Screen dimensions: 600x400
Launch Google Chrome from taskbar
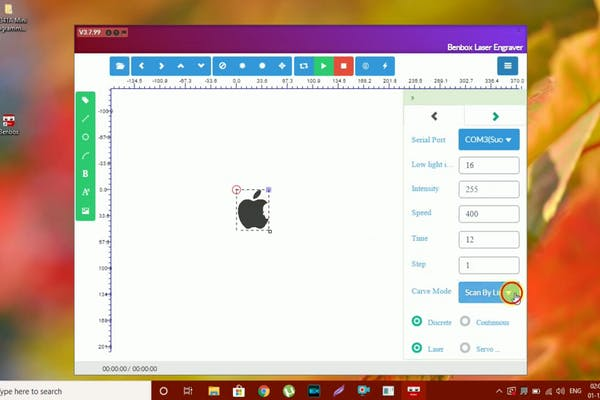[264, 391]
